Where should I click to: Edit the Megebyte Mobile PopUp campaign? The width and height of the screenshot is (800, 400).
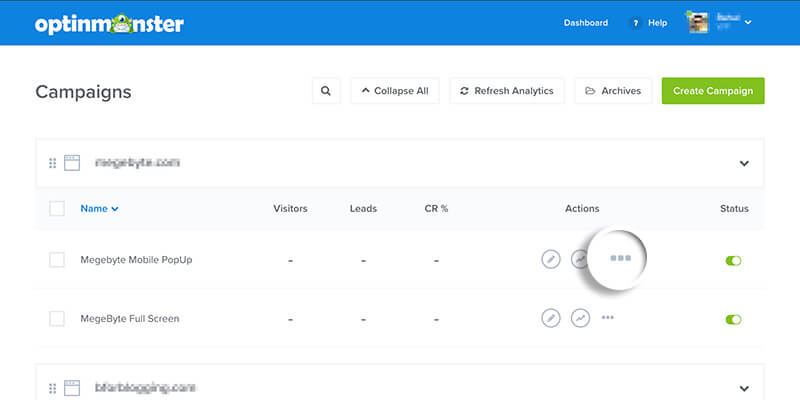(x=551, y=260)
